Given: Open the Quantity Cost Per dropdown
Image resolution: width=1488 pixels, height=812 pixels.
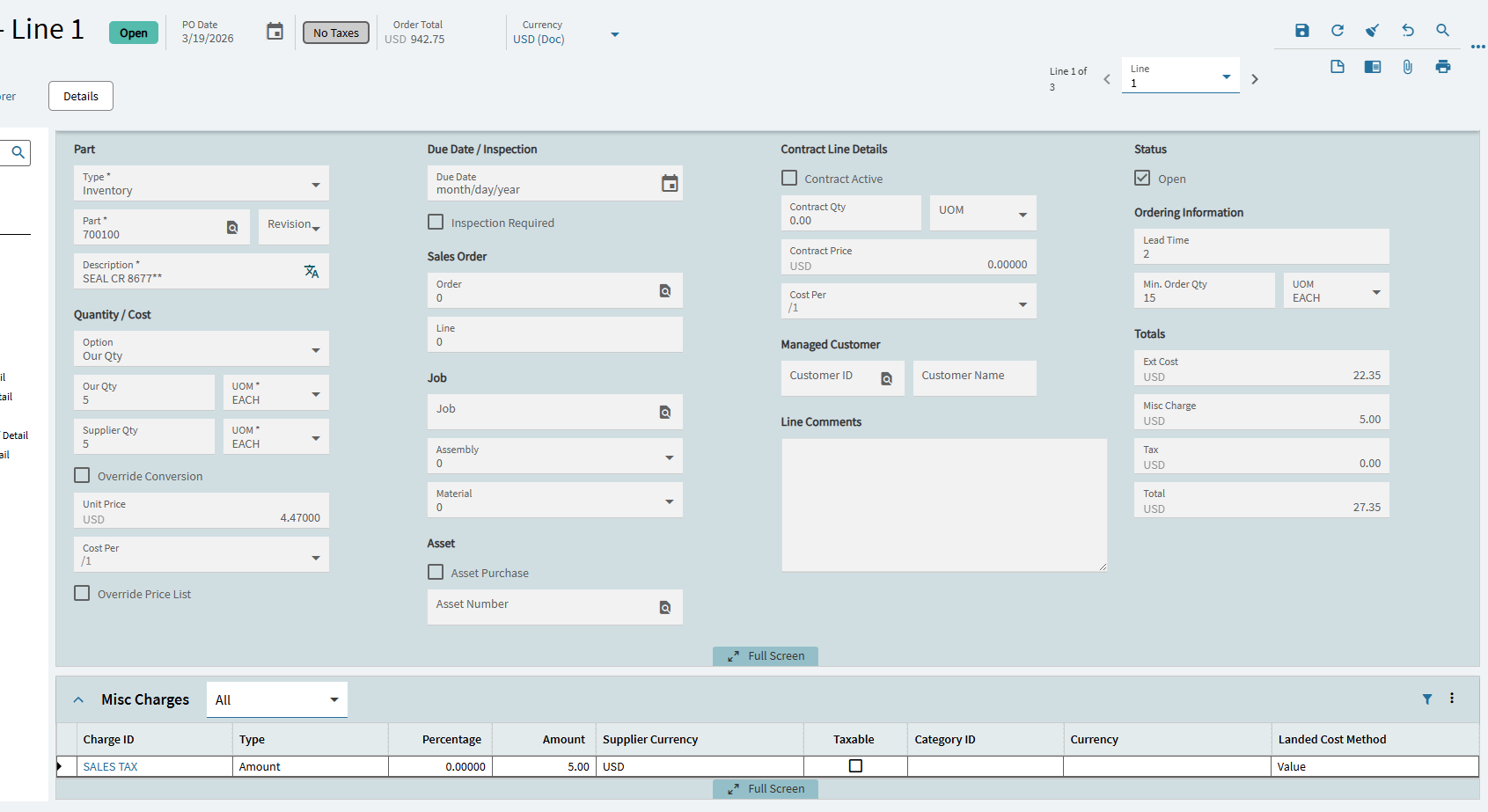Looking at the screenshot, I should 316,558.
